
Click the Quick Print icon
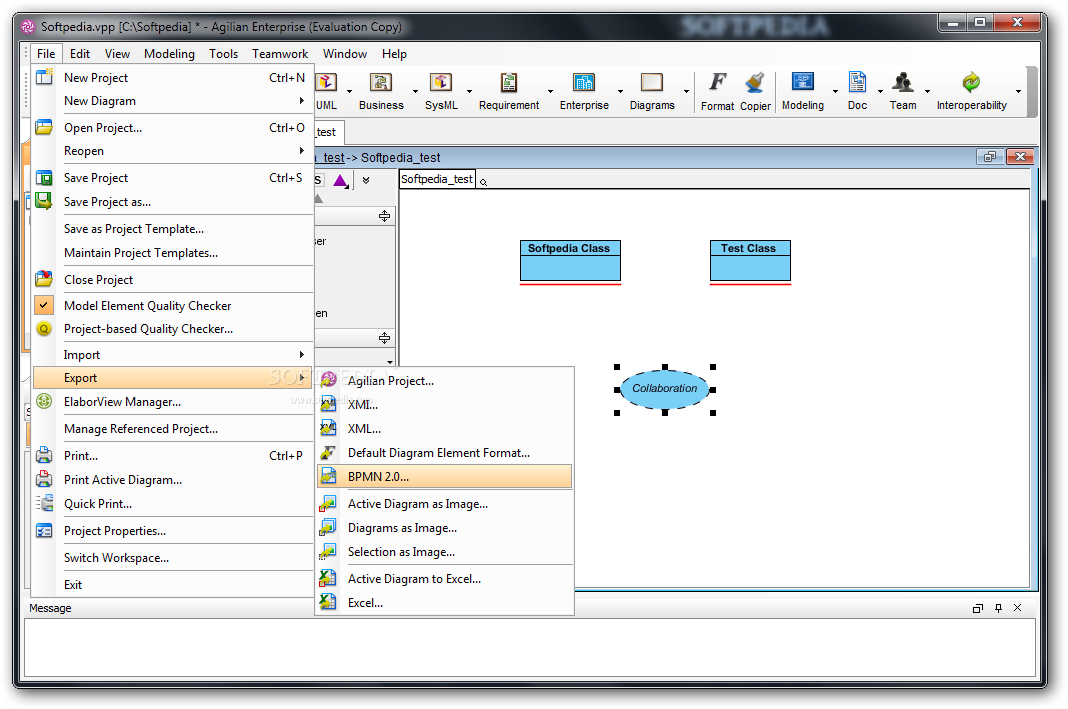[x=44, y=503]
